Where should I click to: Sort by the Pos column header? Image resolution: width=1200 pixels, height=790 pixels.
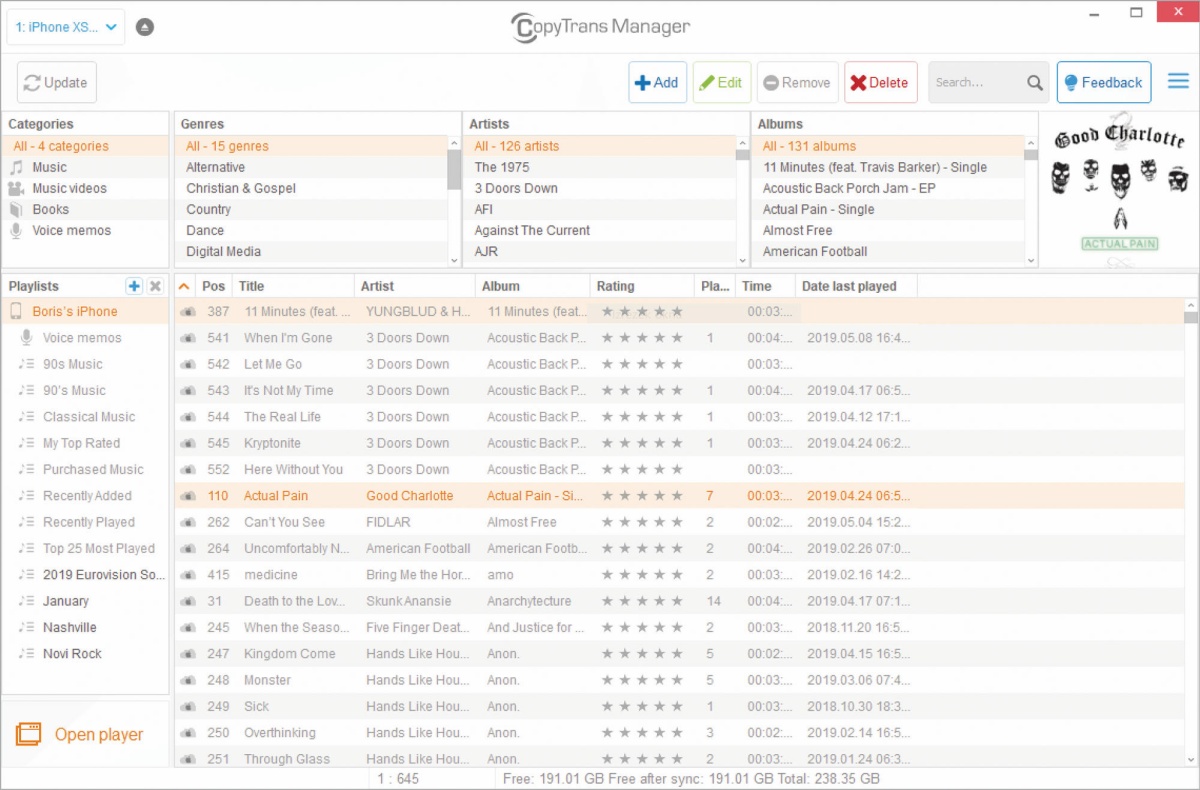point(214,286)
